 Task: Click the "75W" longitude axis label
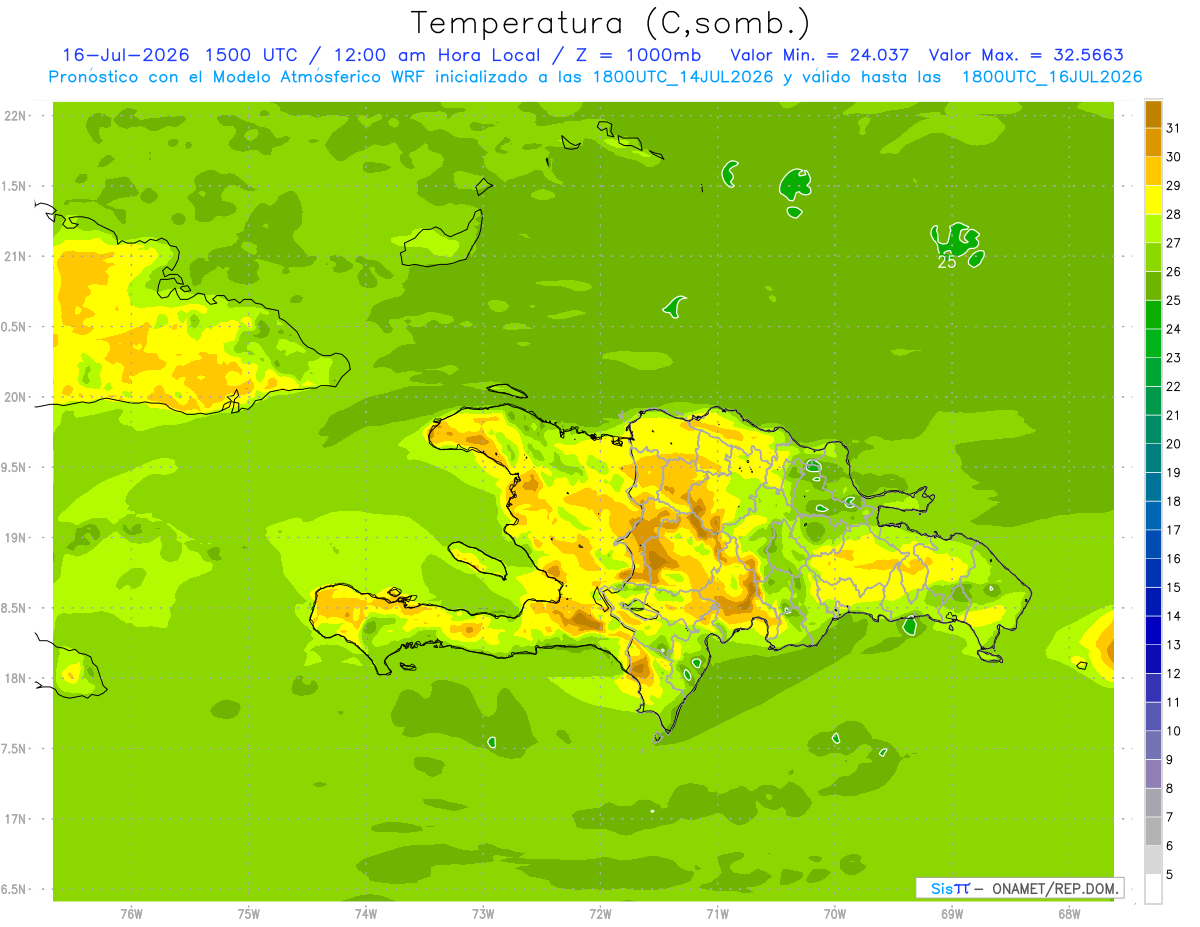coord(249,914)
